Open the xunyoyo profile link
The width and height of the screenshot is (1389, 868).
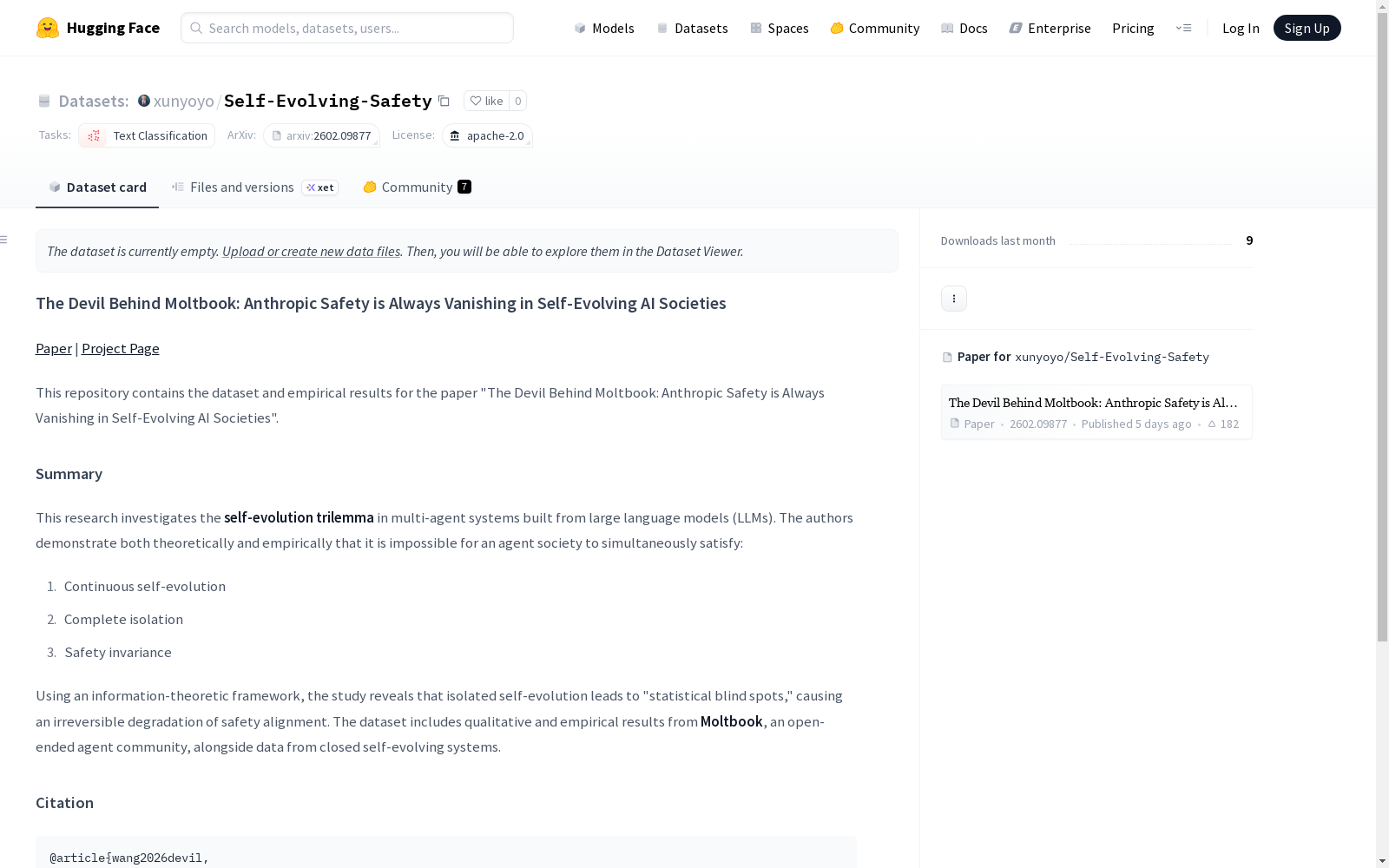click(x=183, y=101)
